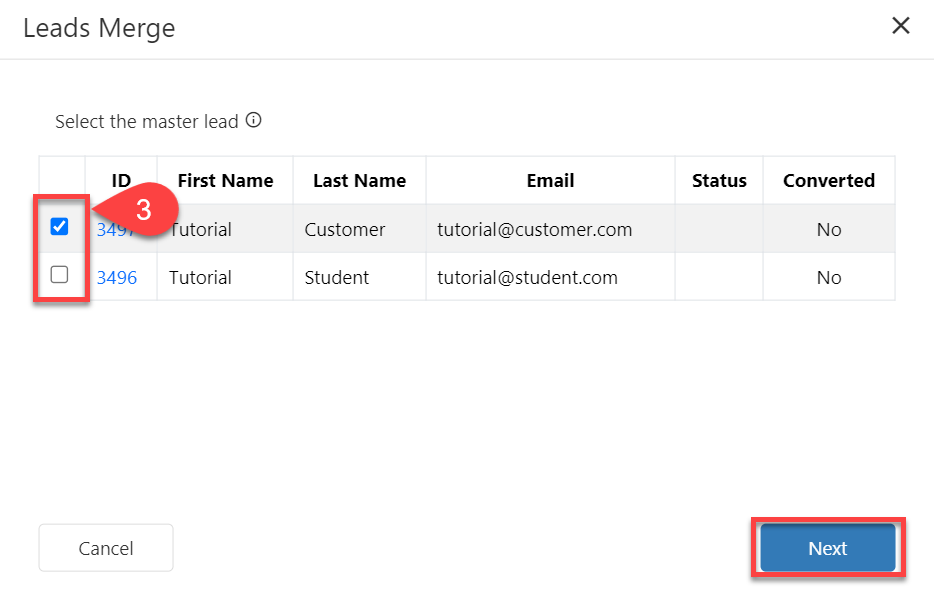Select the Student last name cell
The width and height of the screenshot is (934, 592).
click(337, 277)
